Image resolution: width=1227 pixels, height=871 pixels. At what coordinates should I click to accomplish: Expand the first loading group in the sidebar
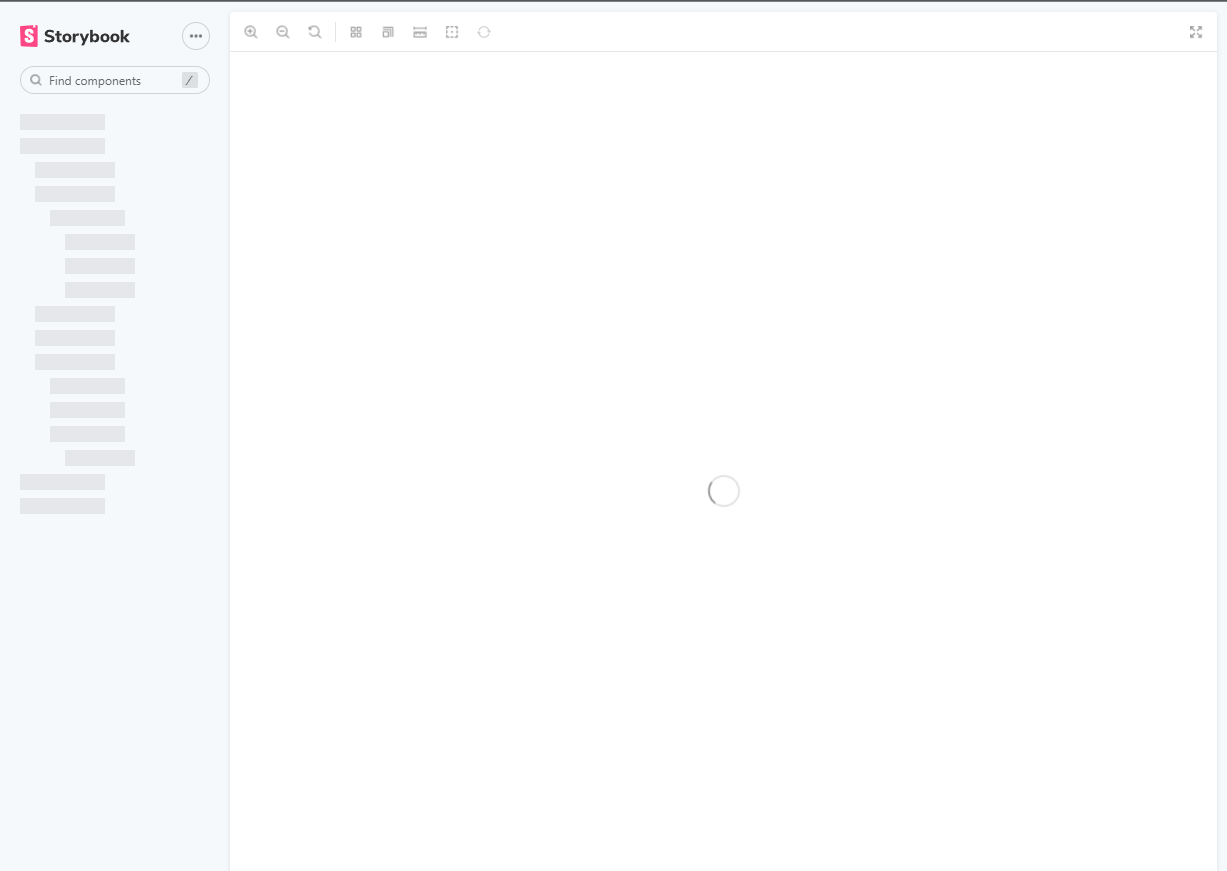[62, 121]
